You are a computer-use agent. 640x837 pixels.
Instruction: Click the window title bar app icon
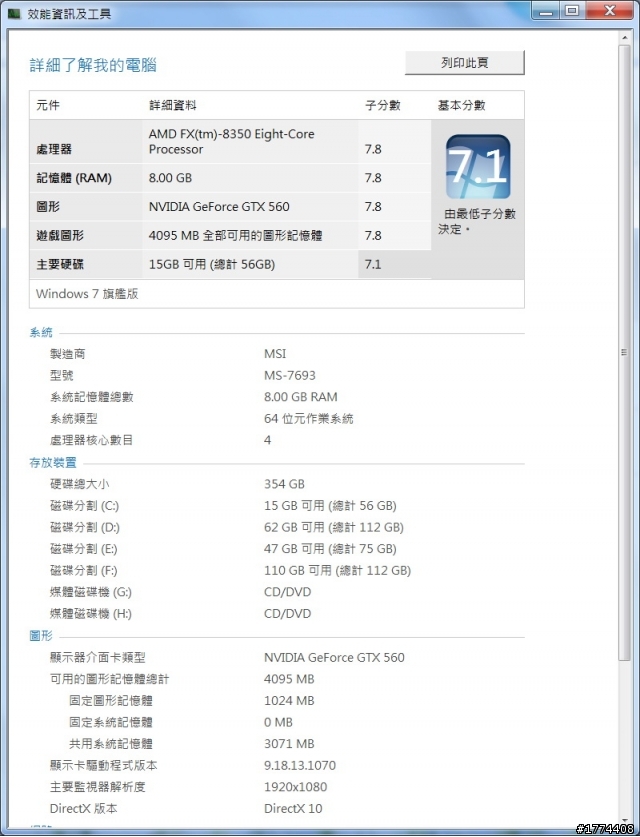click(14, 13)
